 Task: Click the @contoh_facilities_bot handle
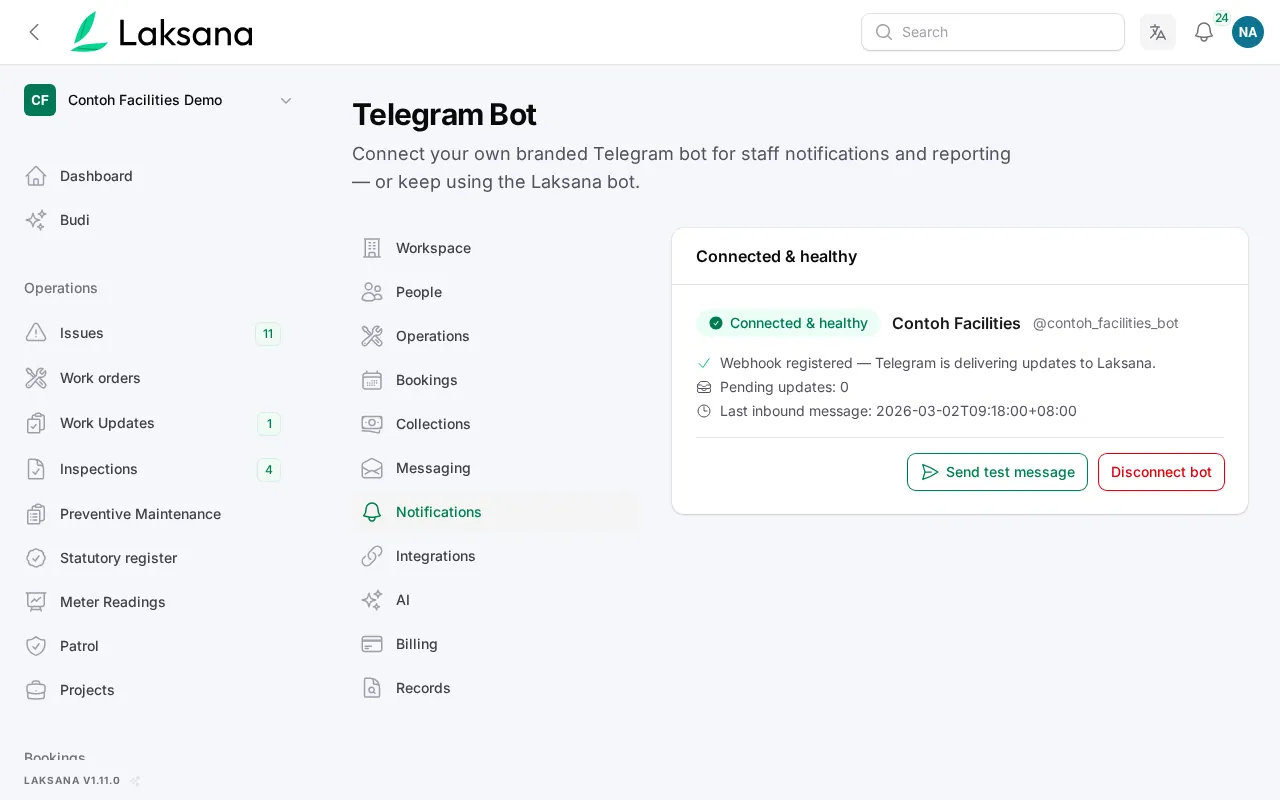click(x=1106, y=323)
